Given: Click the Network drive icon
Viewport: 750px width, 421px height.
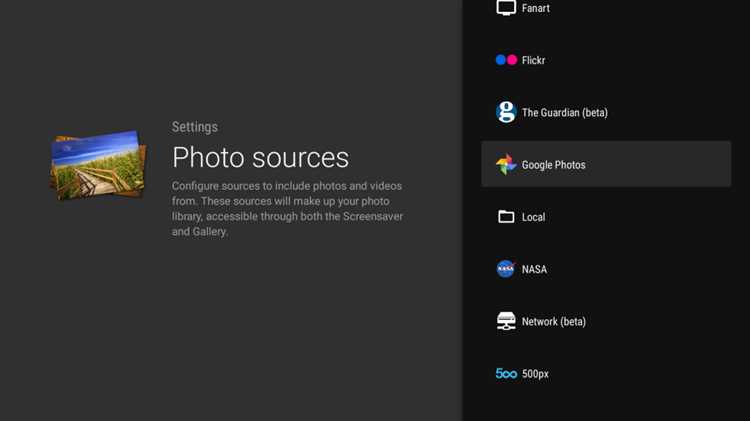Looking at the screenshot, I should [x=506, y=321].
